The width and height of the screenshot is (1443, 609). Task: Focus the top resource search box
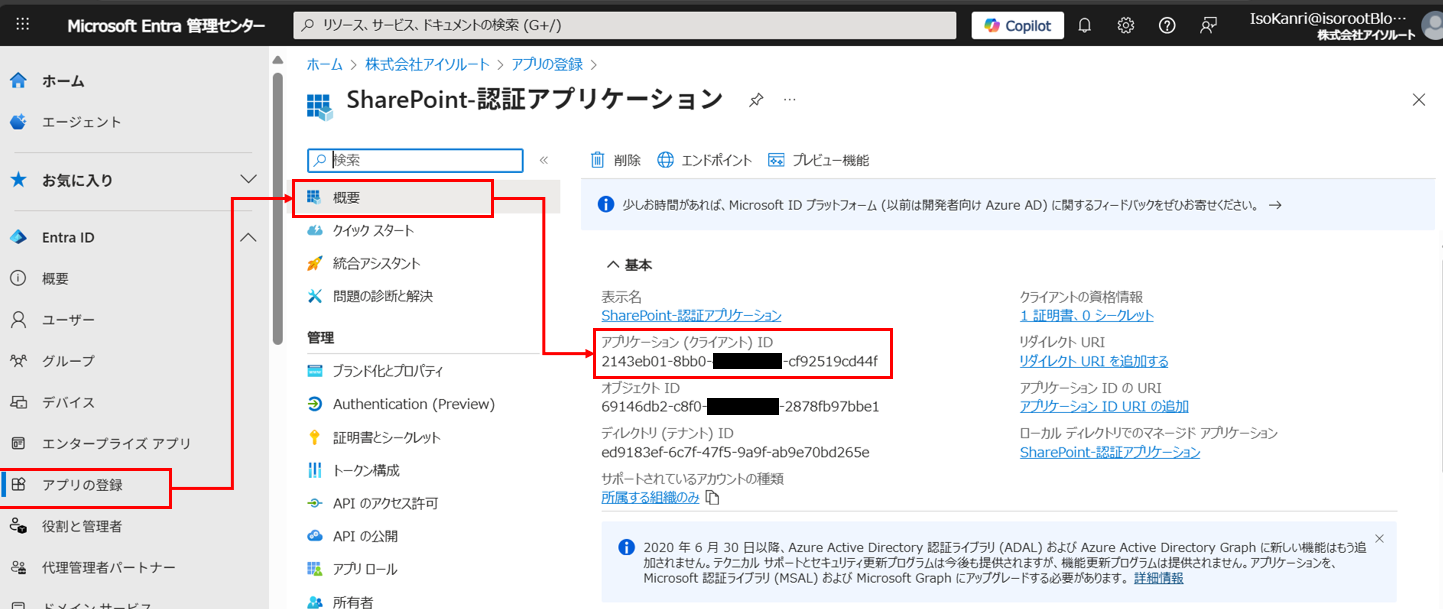click(x=625, y=26)
